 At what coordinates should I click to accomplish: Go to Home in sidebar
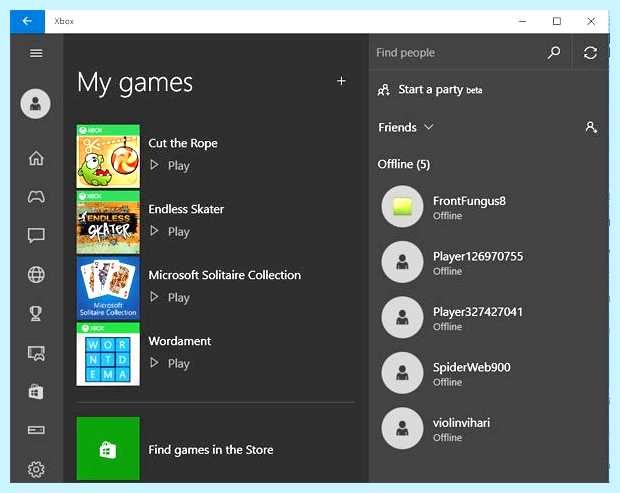point(36,158)
